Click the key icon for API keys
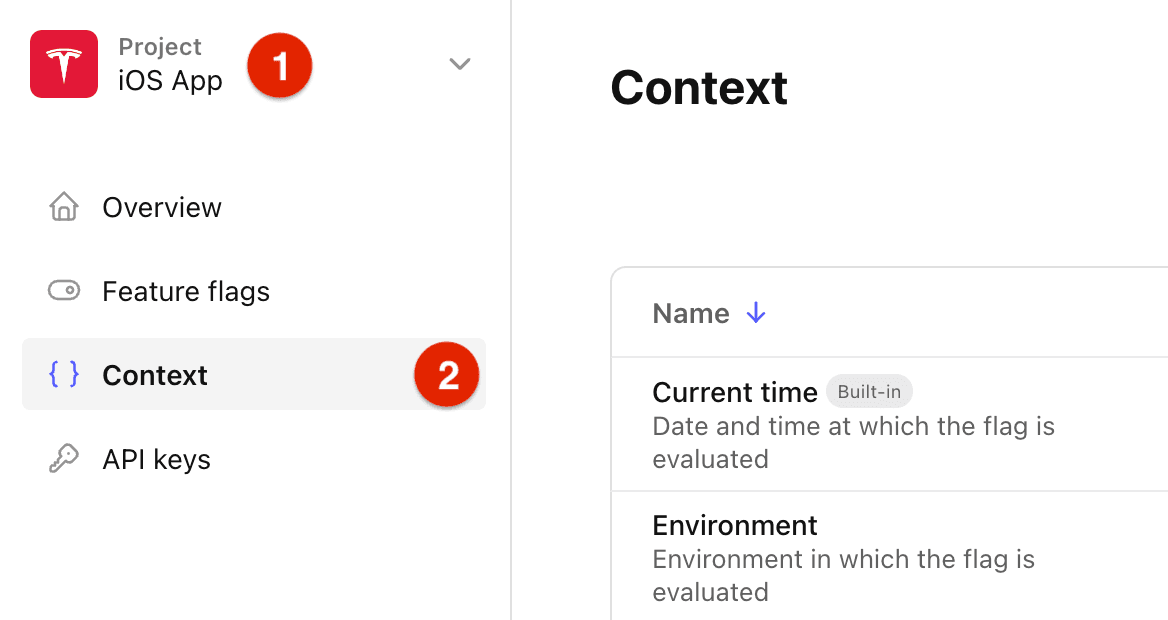 (x=64, y=459)
